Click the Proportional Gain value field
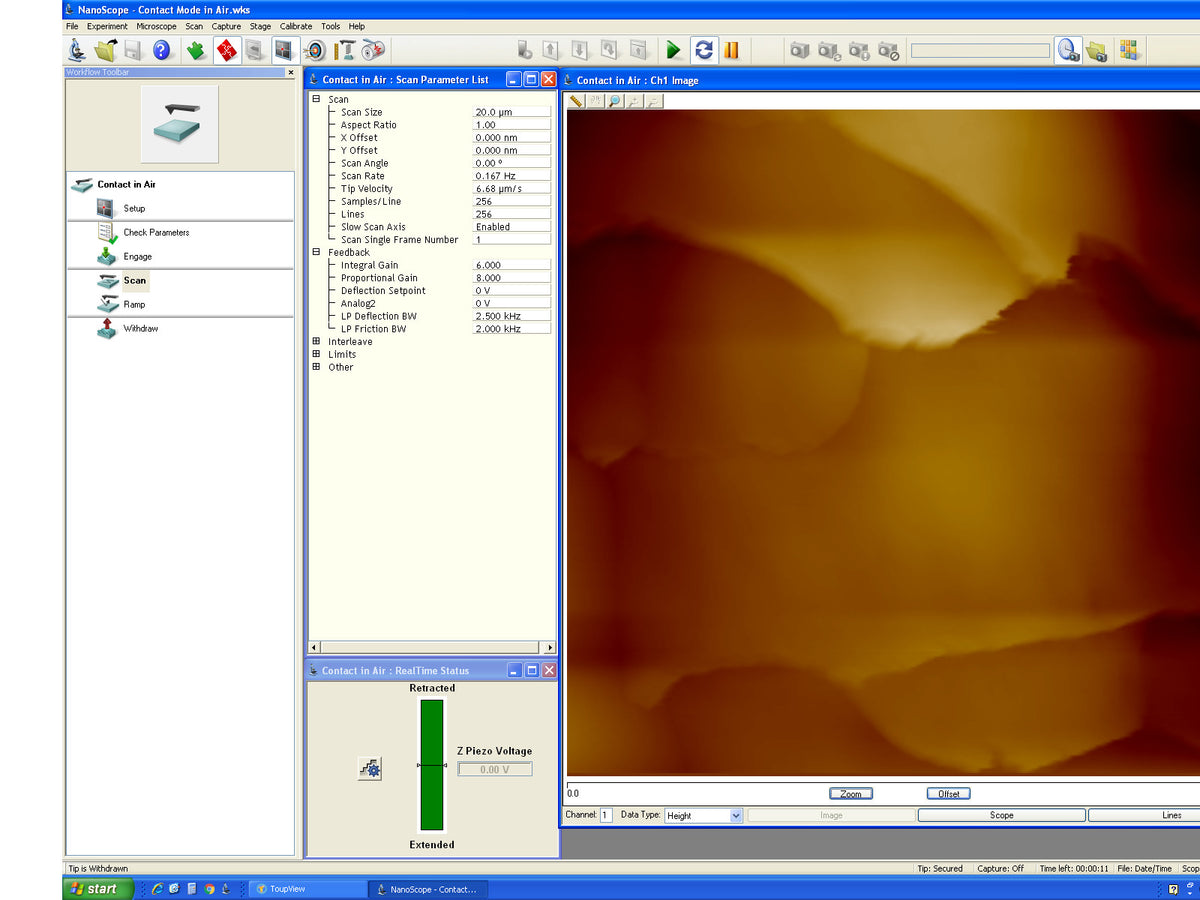 tap(511, 278)
